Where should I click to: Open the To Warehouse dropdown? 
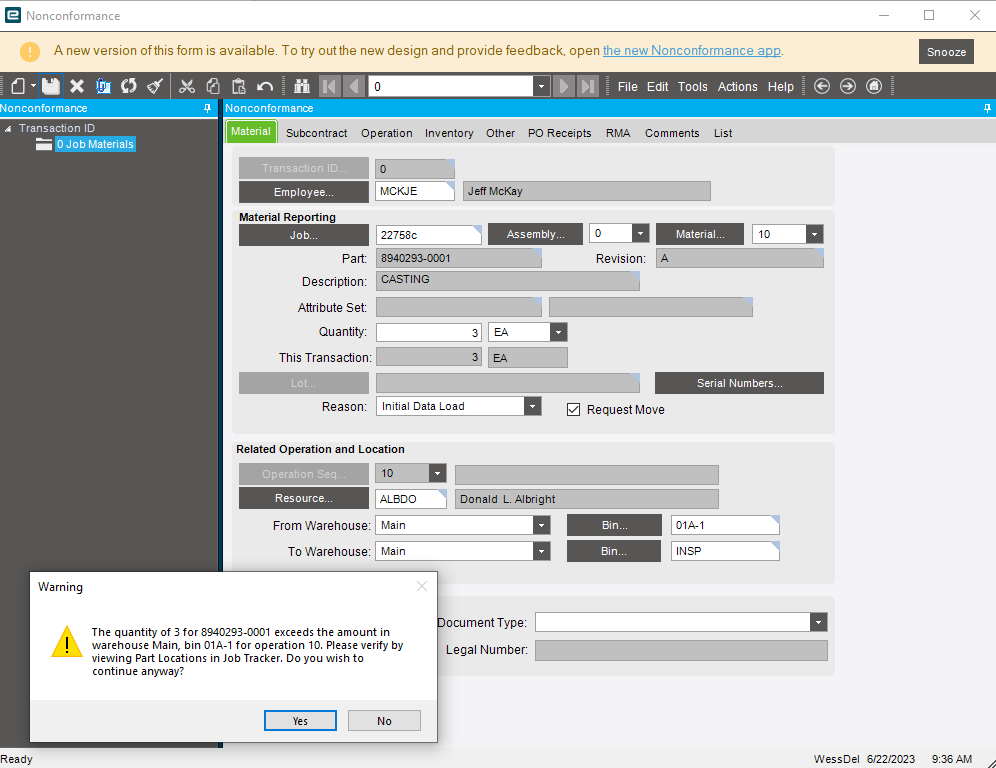coord(541,551)
